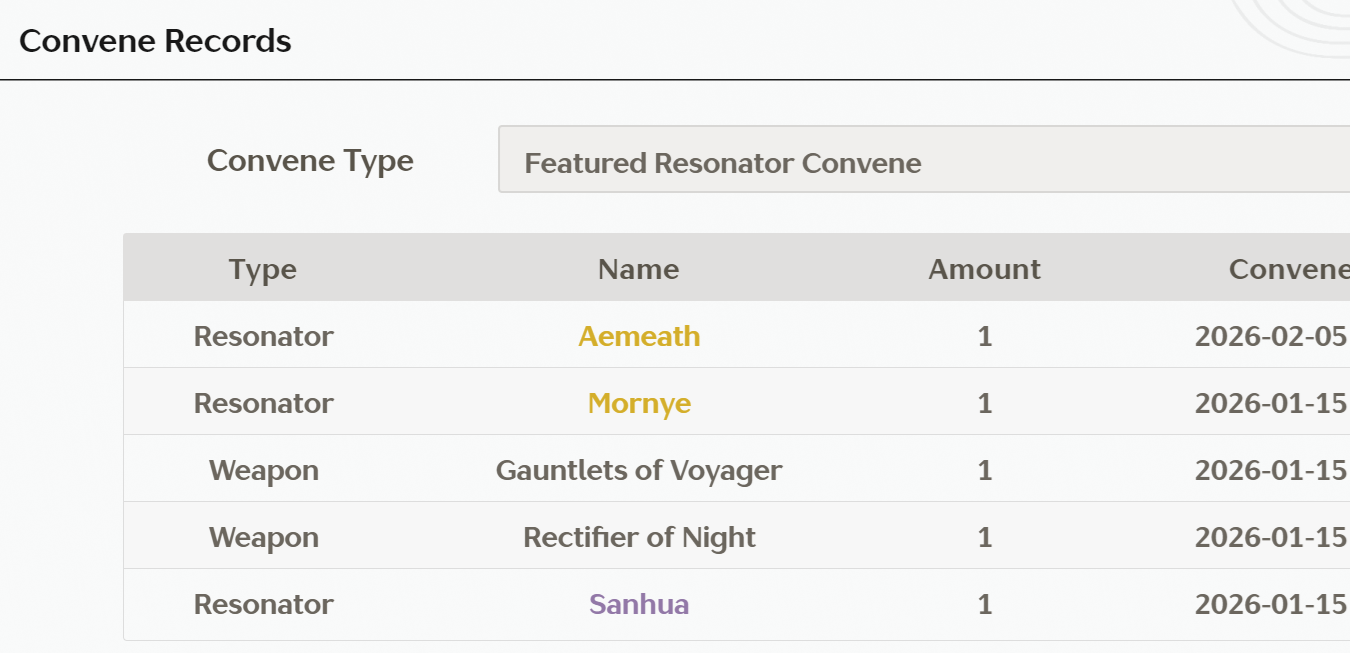Click the Convene Records page title
This screenshot has height=653, width=1350.
tap(155, 41)
